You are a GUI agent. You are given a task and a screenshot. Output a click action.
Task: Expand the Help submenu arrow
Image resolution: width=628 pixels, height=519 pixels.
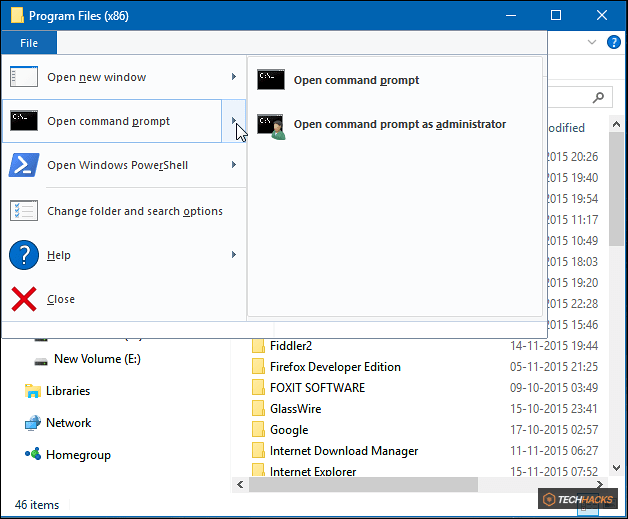tap(234, 255)
